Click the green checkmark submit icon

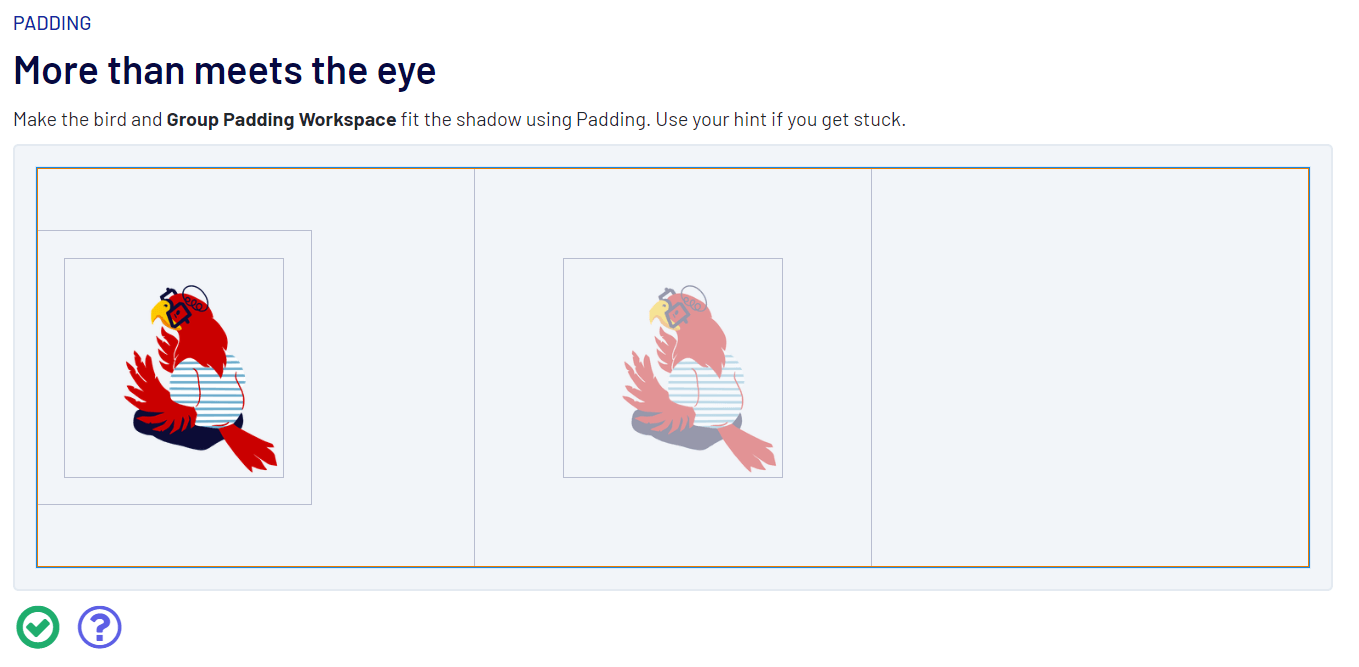coord(38,627)
